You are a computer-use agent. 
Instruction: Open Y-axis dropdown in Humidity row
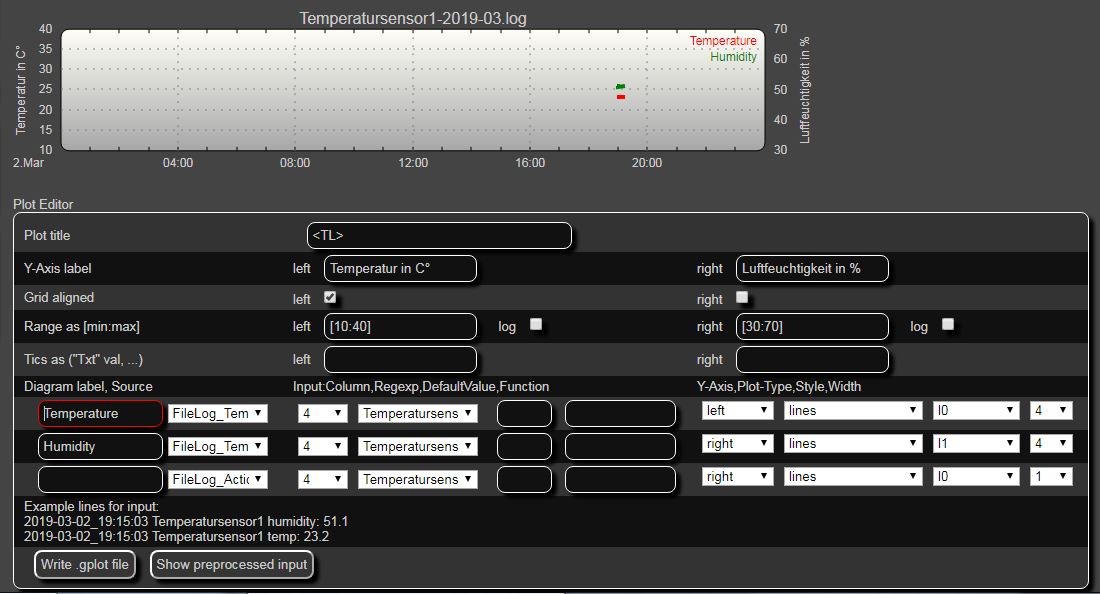tap(737, 444)
